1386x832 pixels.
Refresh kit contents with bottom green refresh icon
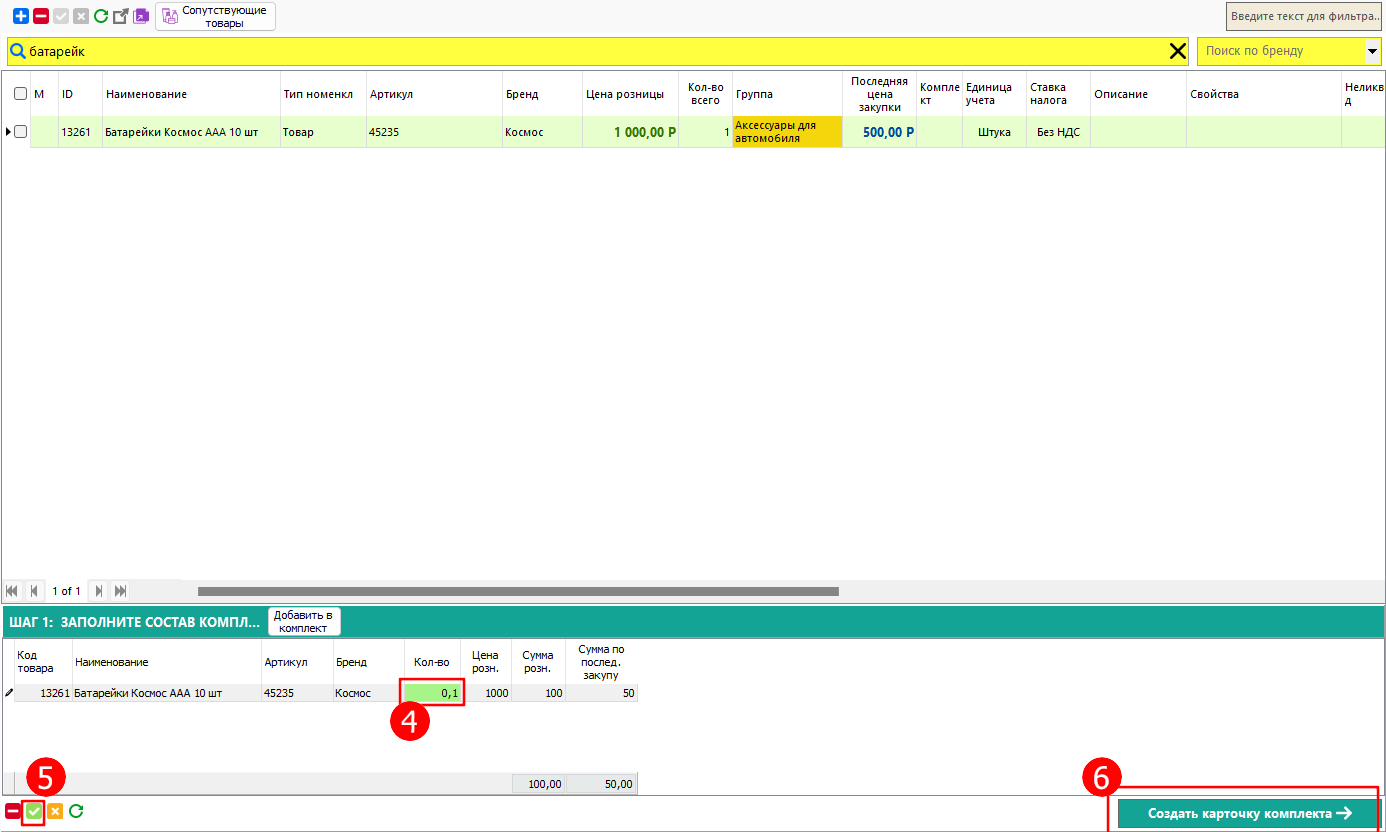click(x=76, y=812)
